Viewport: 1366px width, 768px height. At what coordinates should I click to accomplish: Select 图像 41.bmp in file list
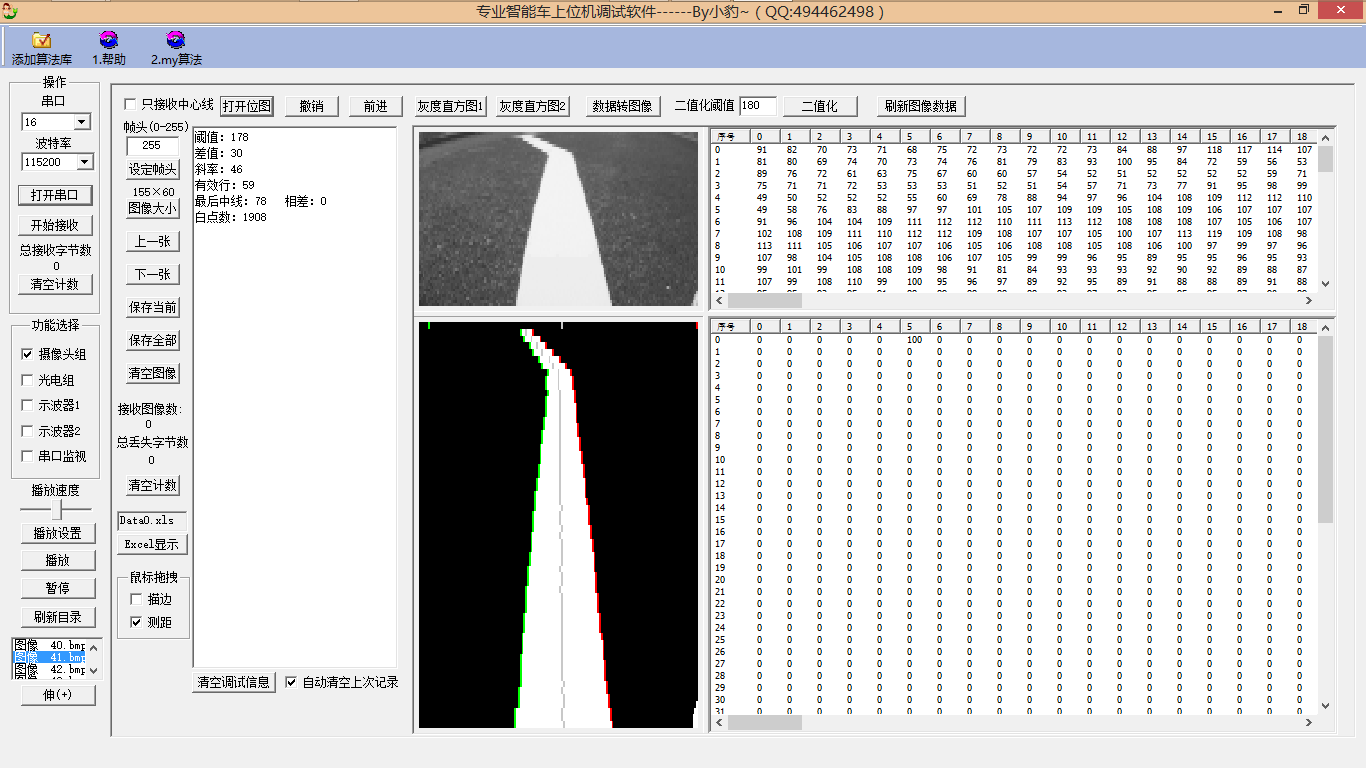pyautogui.click(x=50, y=657)
